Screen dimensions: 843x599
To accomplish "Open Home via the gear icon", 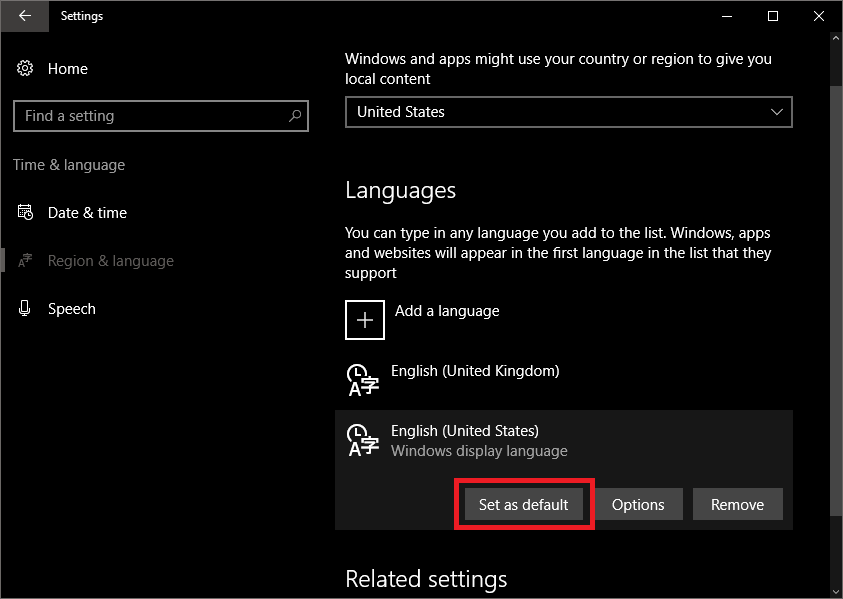I will (25, 68).
